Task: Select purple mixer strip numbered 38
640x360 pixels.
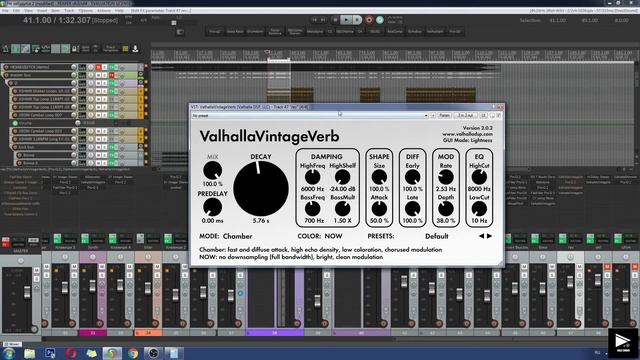Action: point(275,333)
